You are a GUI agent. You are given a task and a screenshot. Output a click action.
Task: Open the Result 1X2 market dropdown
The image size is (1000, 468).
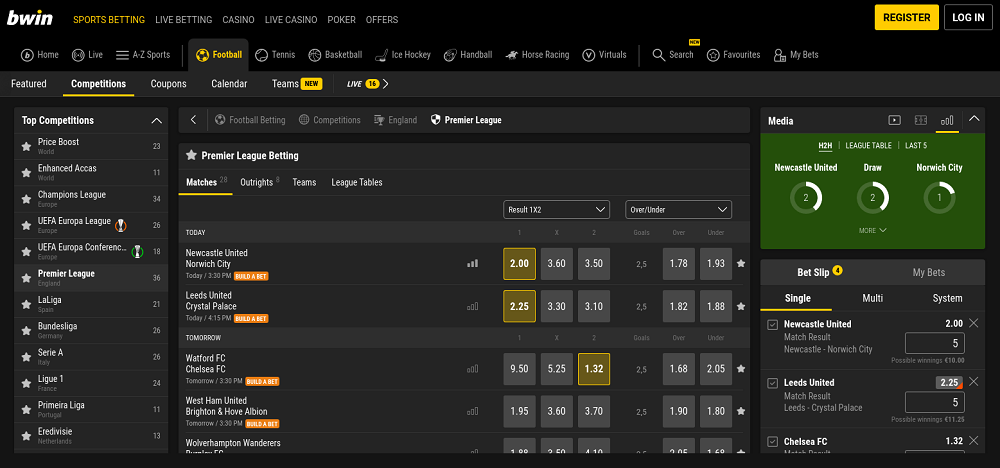(x=556, y=209)
